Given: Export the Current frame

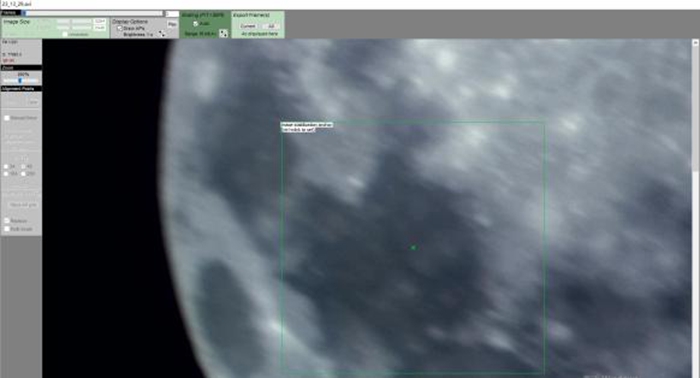Looking at the screenshot, I should click(247, 26).
